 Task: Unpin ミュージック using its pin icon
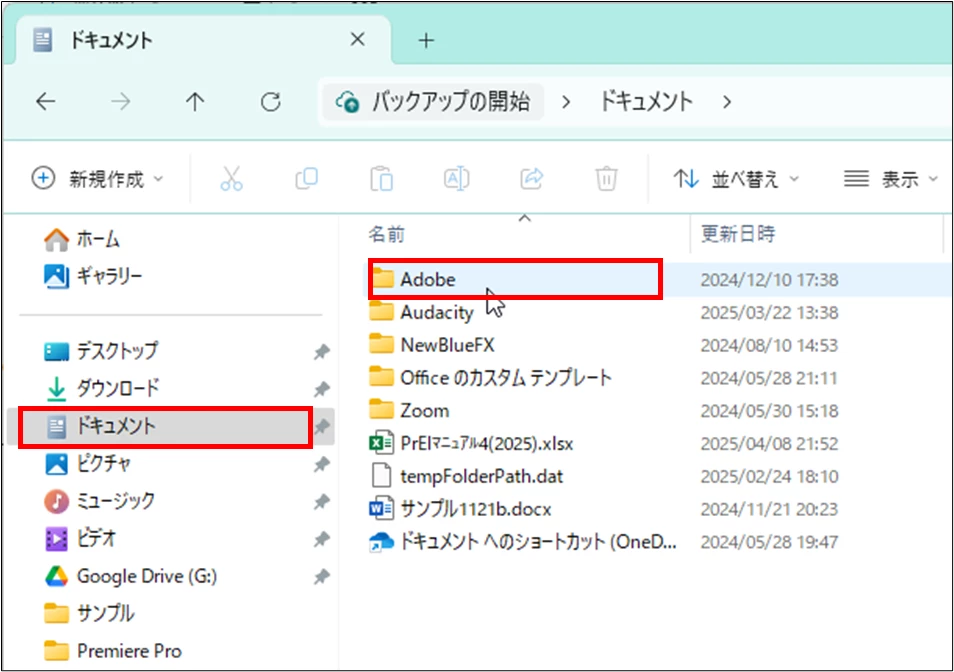321,502
